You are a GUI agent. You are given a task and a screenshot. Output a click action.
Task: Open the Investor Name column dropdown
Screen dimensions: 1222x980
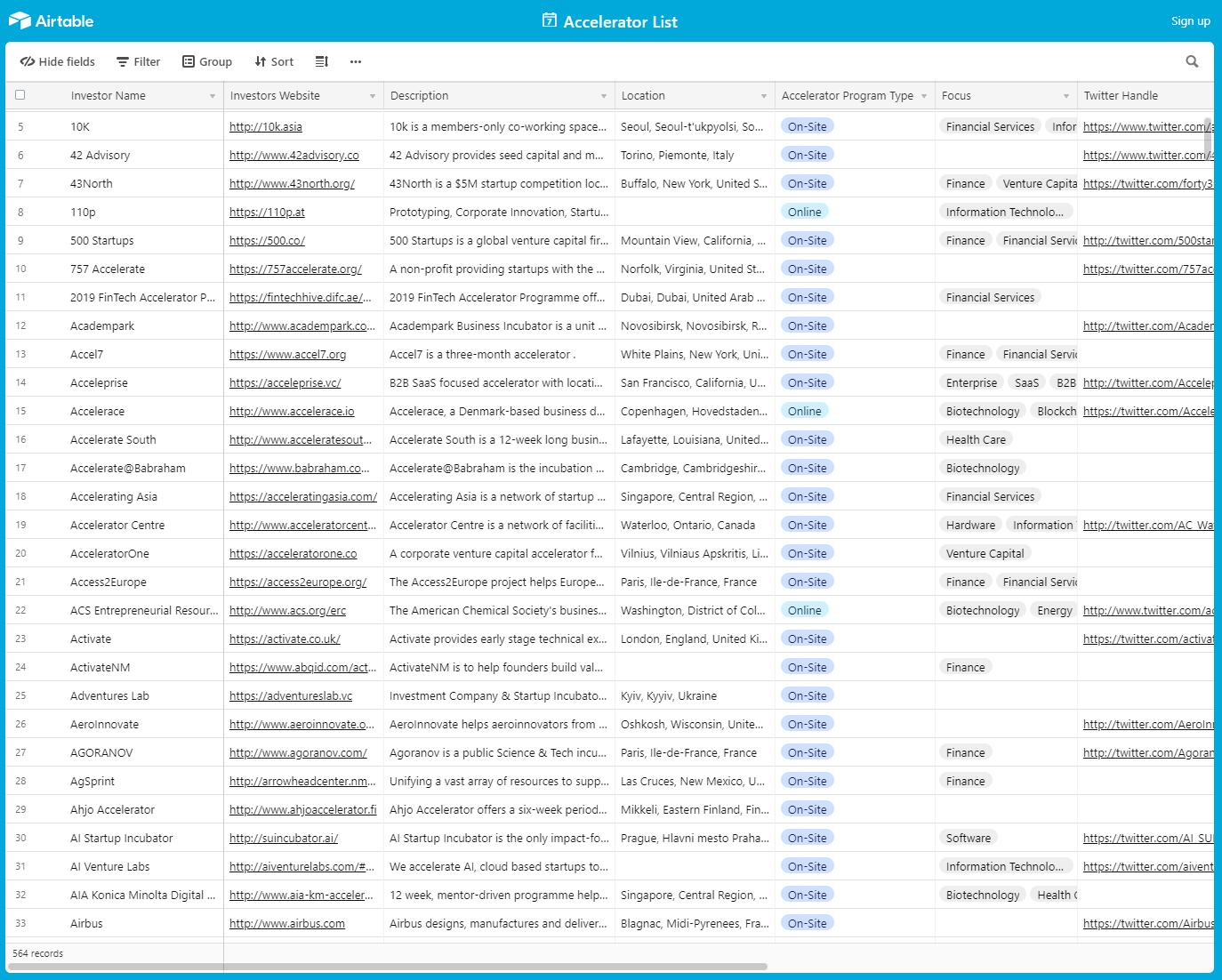click(213, 95)
